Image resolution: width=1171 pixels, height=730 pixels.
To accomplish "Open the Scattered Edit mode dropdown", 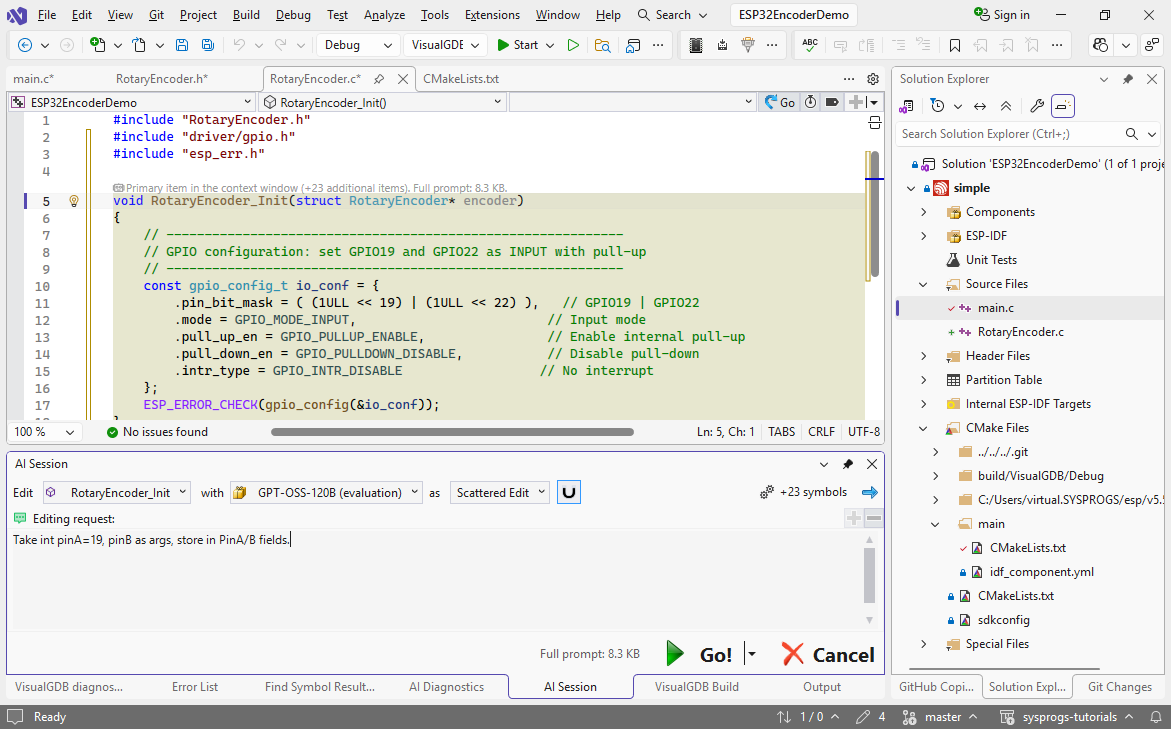I will point(499,492).
